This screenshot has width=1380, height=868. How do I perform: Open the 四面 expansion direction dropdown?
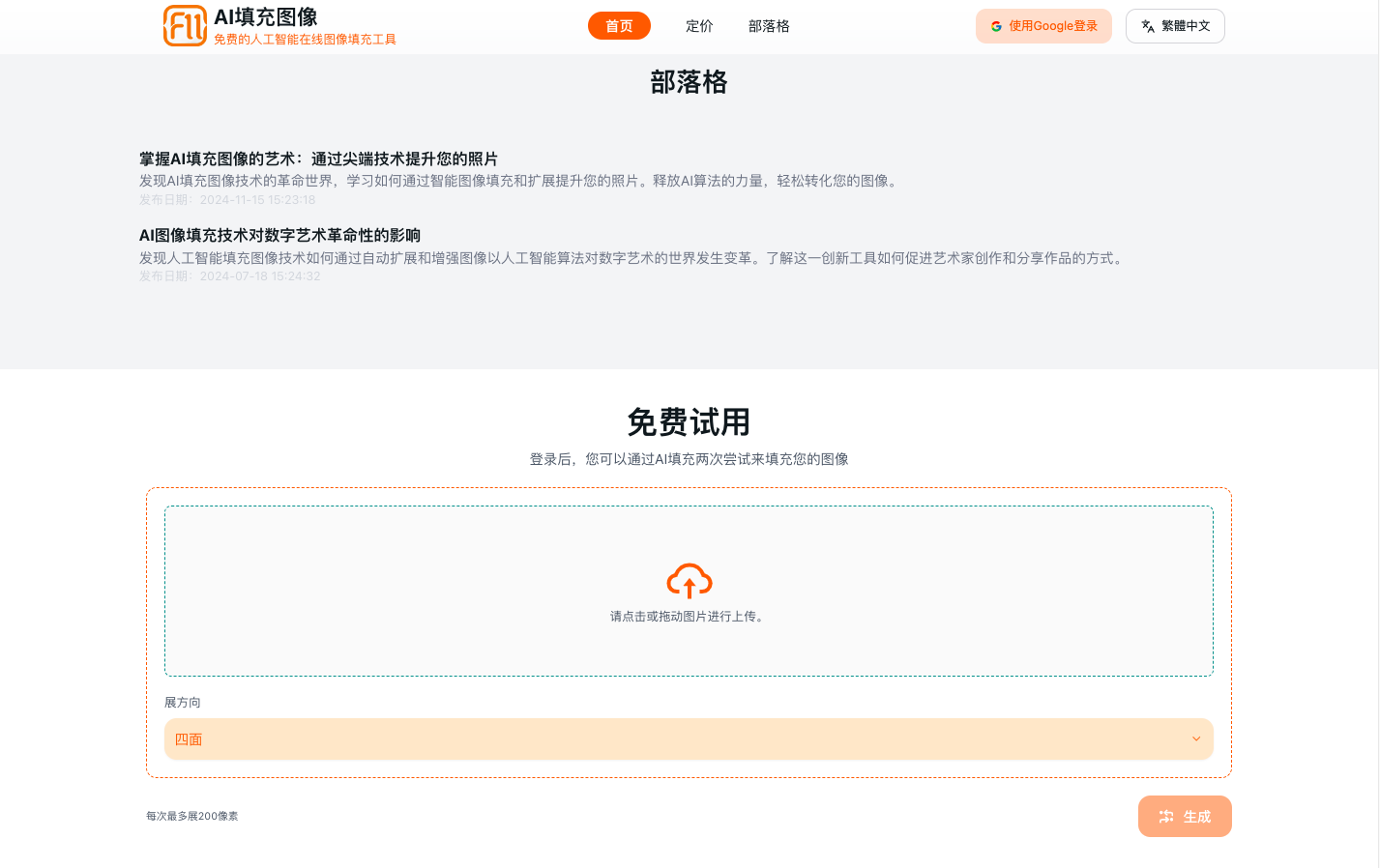[x=689, y=738]
